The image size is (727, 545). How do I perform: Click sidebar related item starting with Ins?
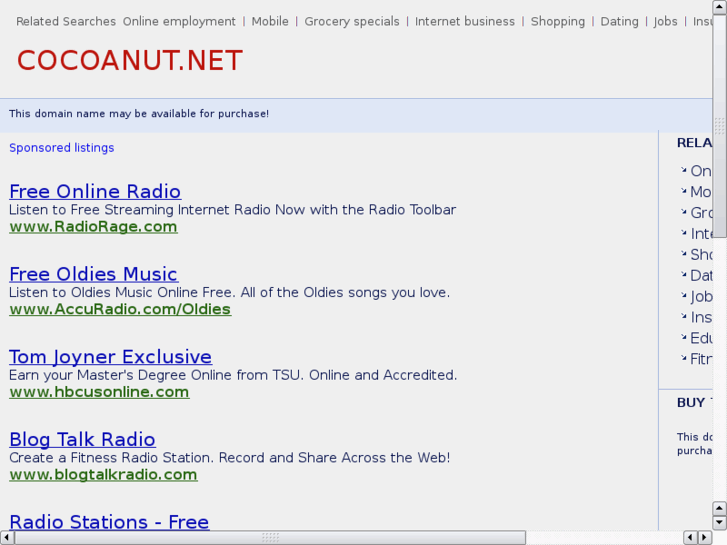(x=701, y=317)
